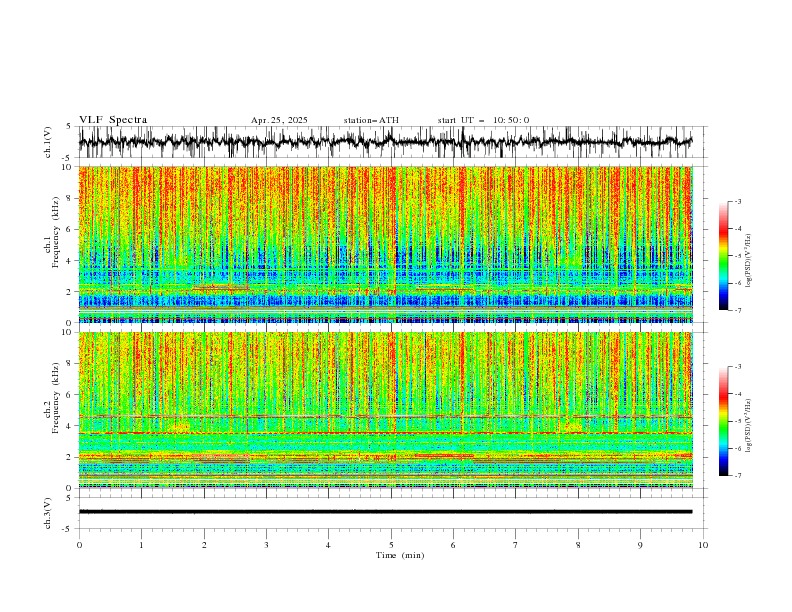The height and width of the screenshot is (612, 792).
Task: Click the "-7" tick on ch.2 color bar
Action: pyautogui.click(x=738, y=476)
